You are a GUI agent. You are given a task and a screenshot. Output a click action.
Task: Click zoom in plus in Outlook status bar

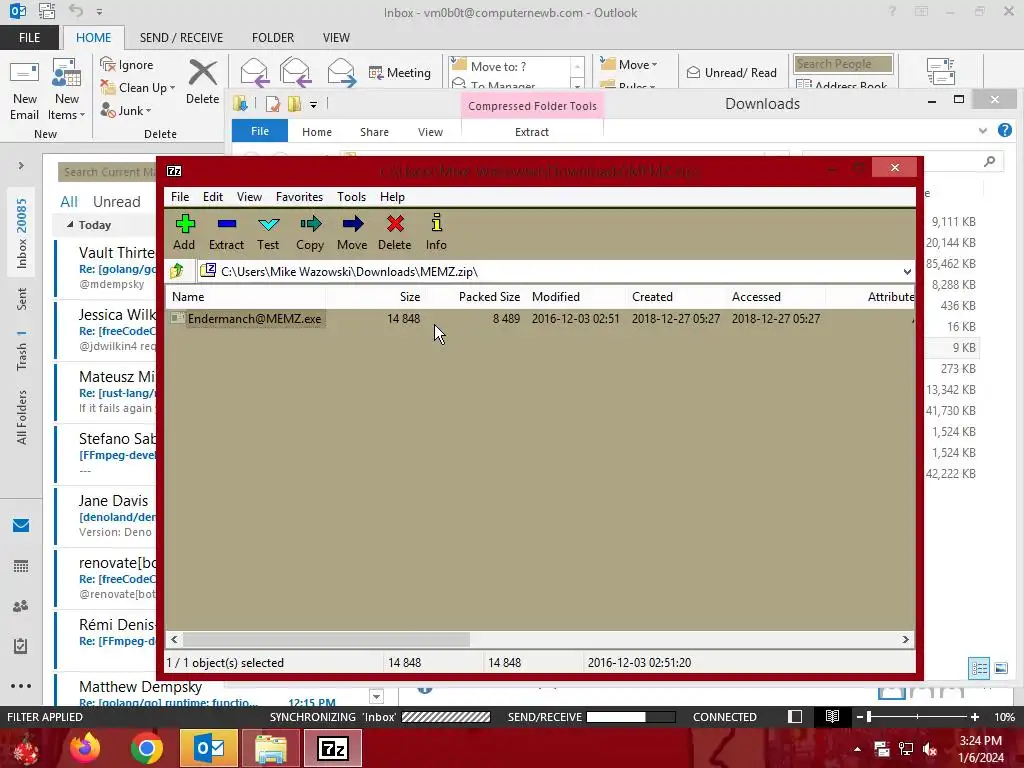click(975, 717)
